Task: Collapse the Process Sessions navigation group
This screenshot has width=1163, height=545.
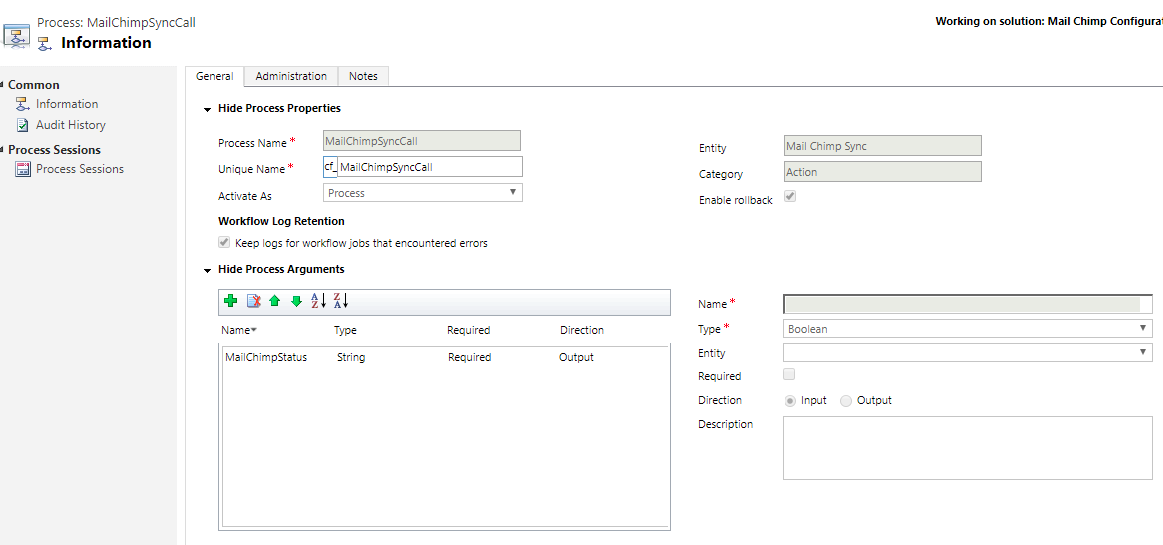Action: (2, 148)
